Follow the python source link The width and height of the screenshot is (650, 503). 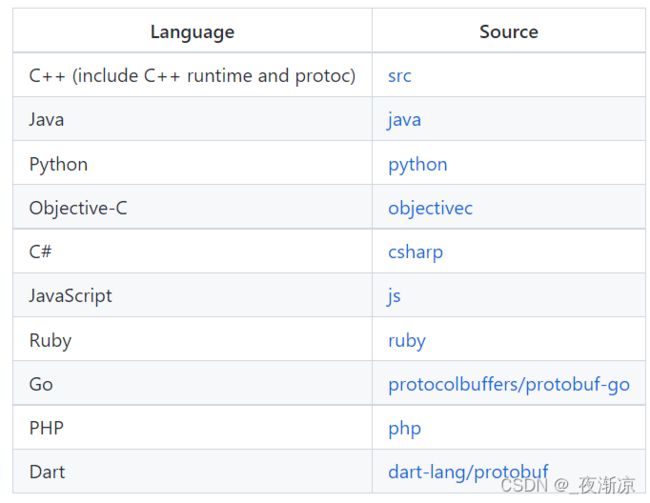coord(417,165)
